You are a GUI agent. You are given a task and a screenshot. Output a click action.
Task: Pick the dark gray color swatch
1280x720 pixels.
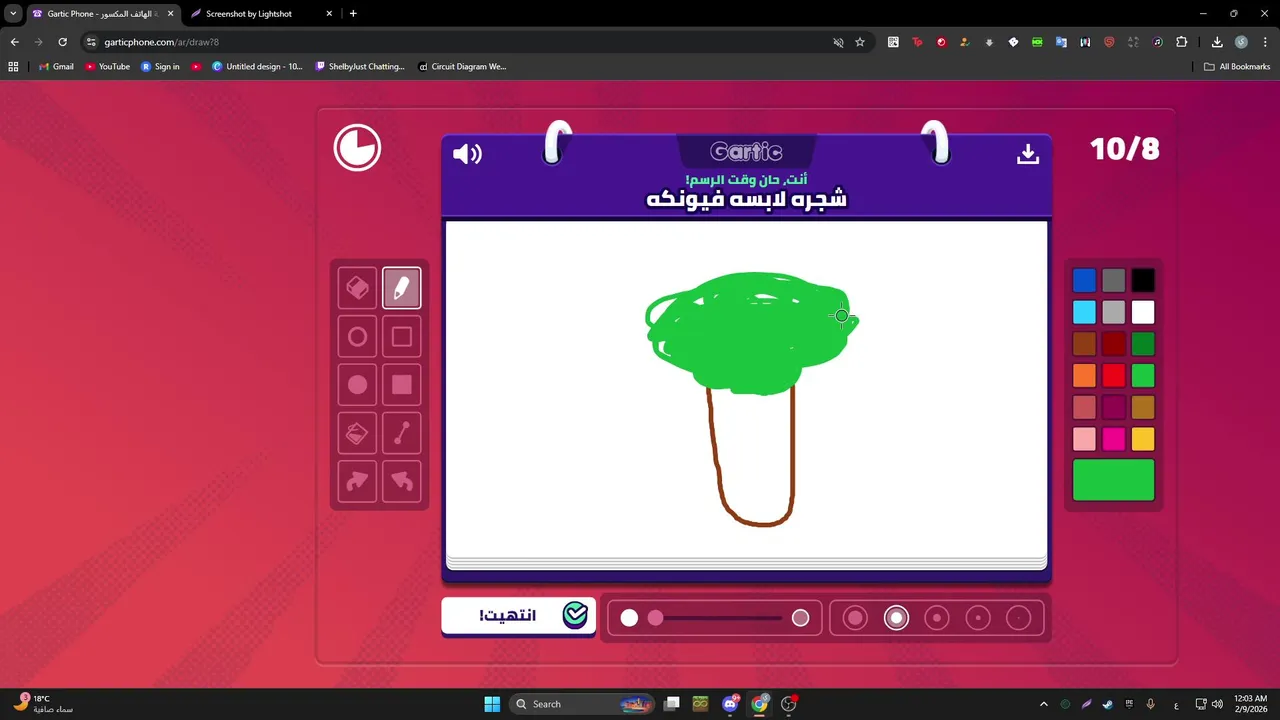[x=1113, y=280]
